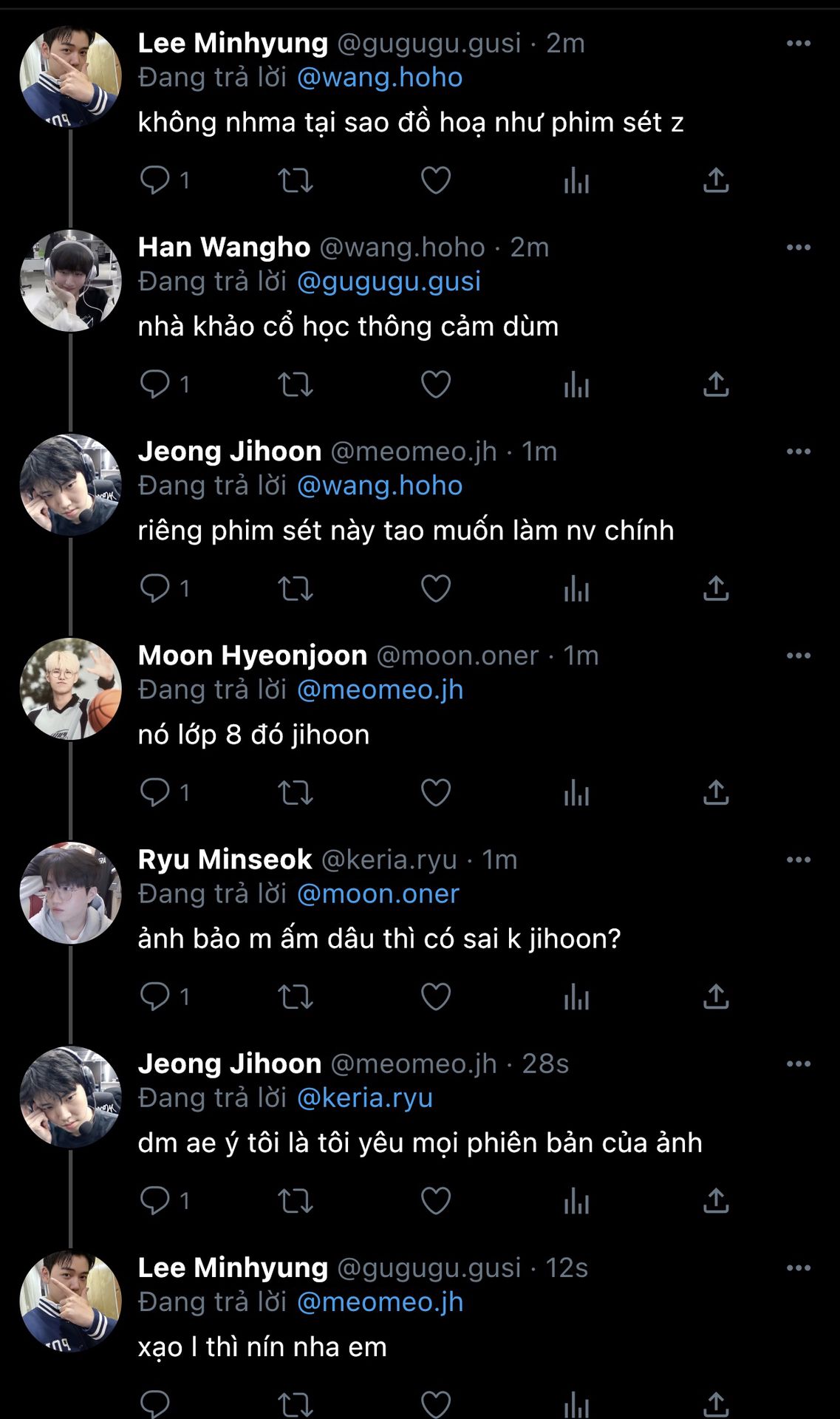View analytics for Moon Hyeonjoon's tweet
Screen dimensions: 840x1419
pyautogui.click(x=576, y=793)
